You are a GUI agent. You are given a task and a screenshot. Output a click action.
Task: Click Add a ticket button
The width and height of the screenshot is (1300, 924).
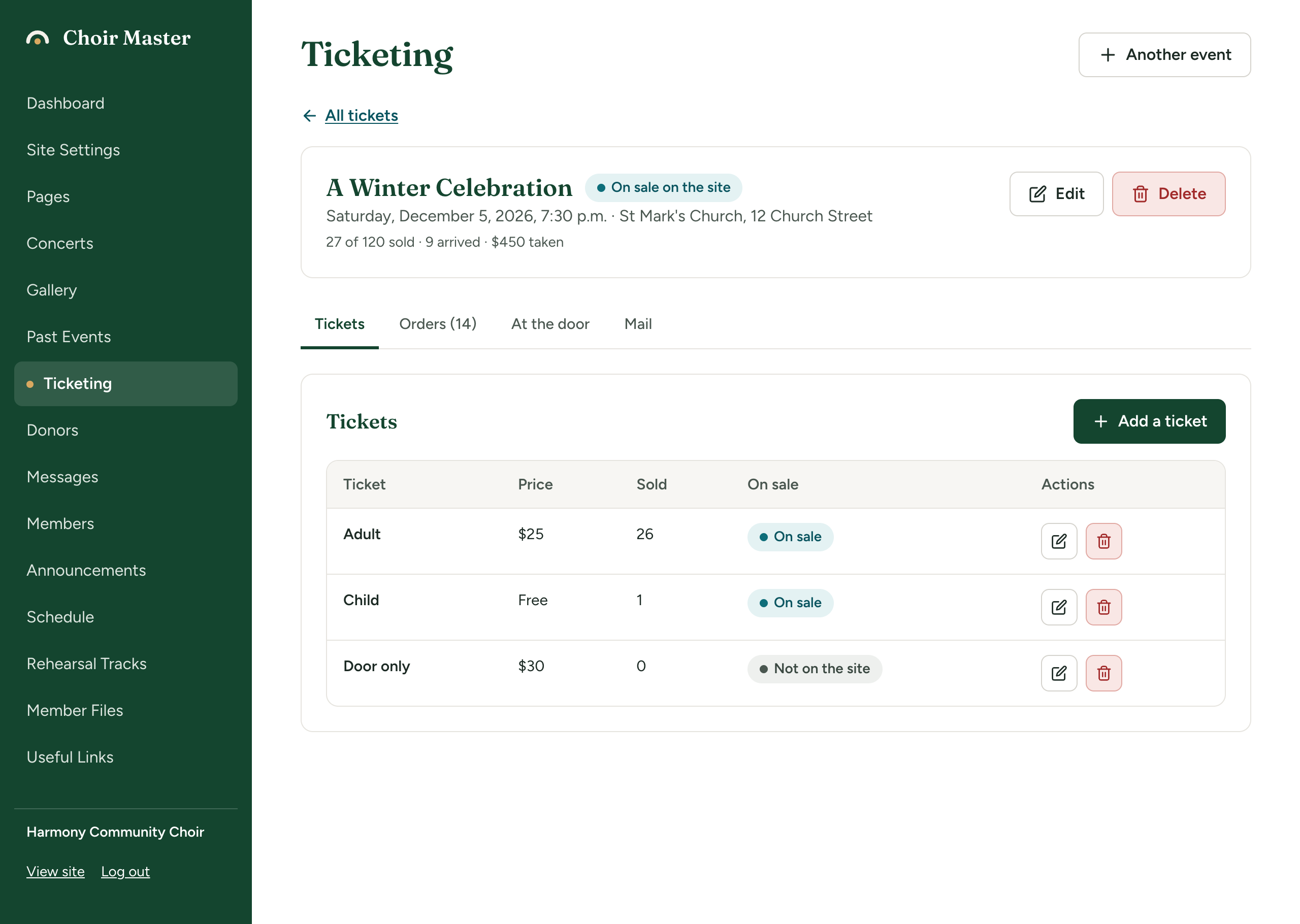[1149, 421]
